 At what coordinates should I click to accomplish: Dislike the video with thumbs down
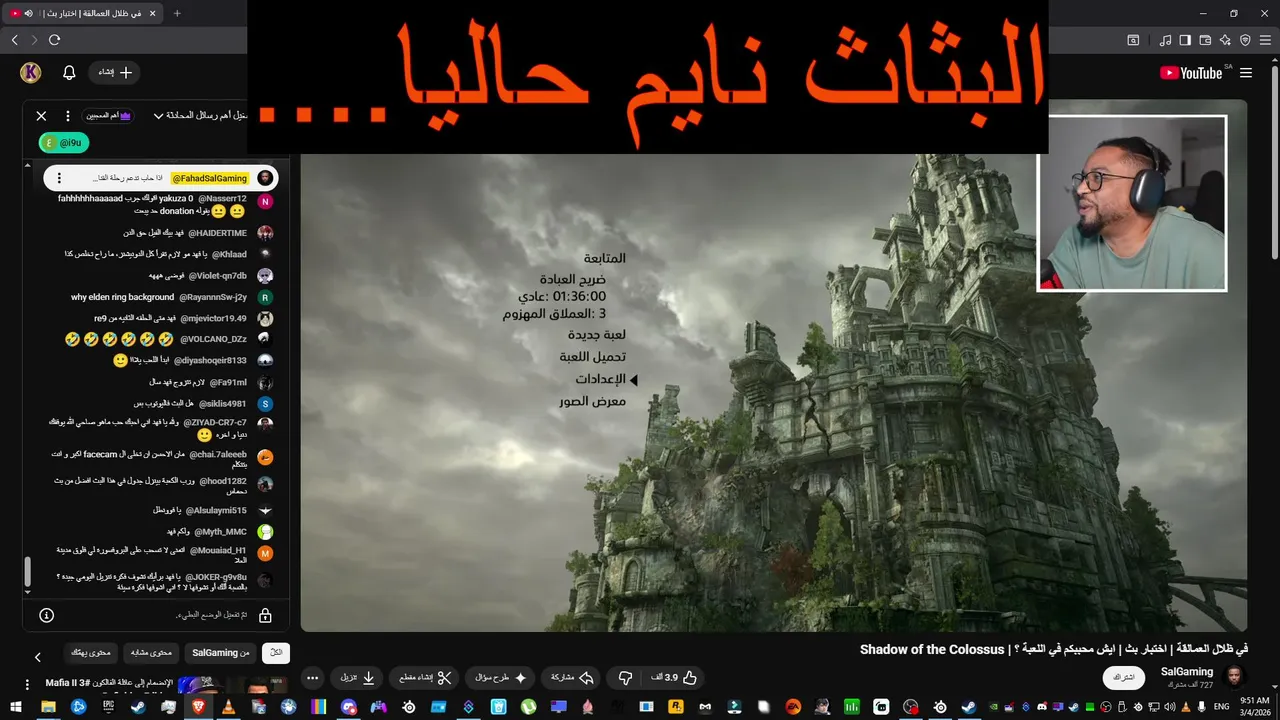click(x=625, y=678)
